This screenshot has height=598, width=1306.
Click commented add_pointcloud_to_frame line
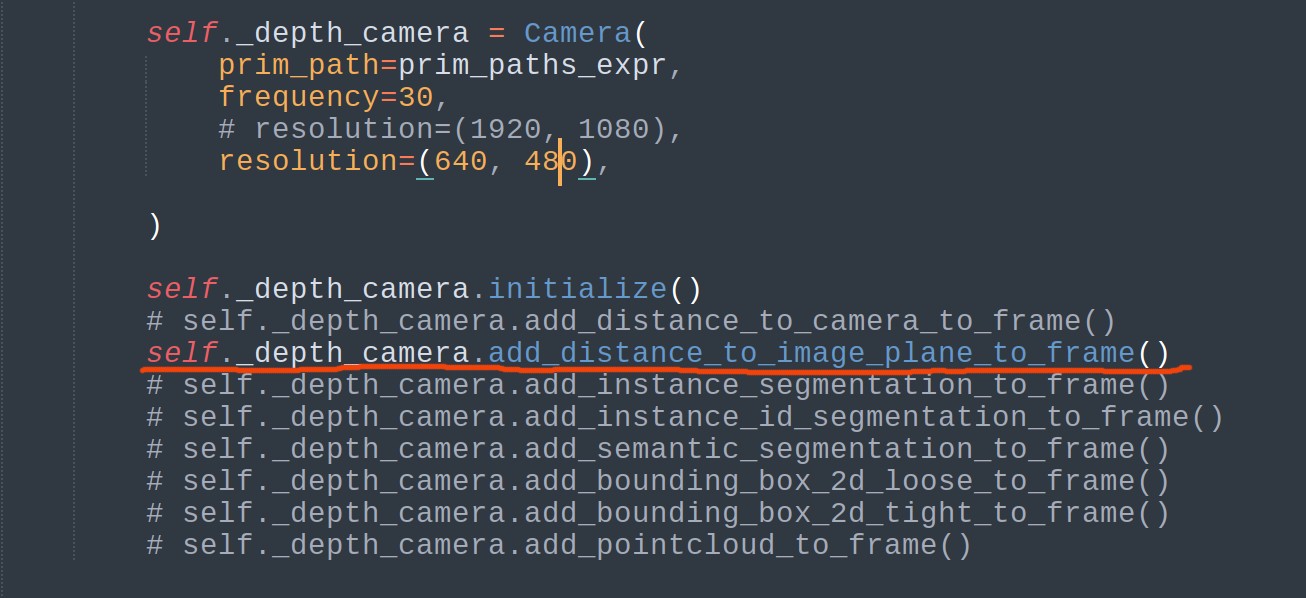(559, 545)
